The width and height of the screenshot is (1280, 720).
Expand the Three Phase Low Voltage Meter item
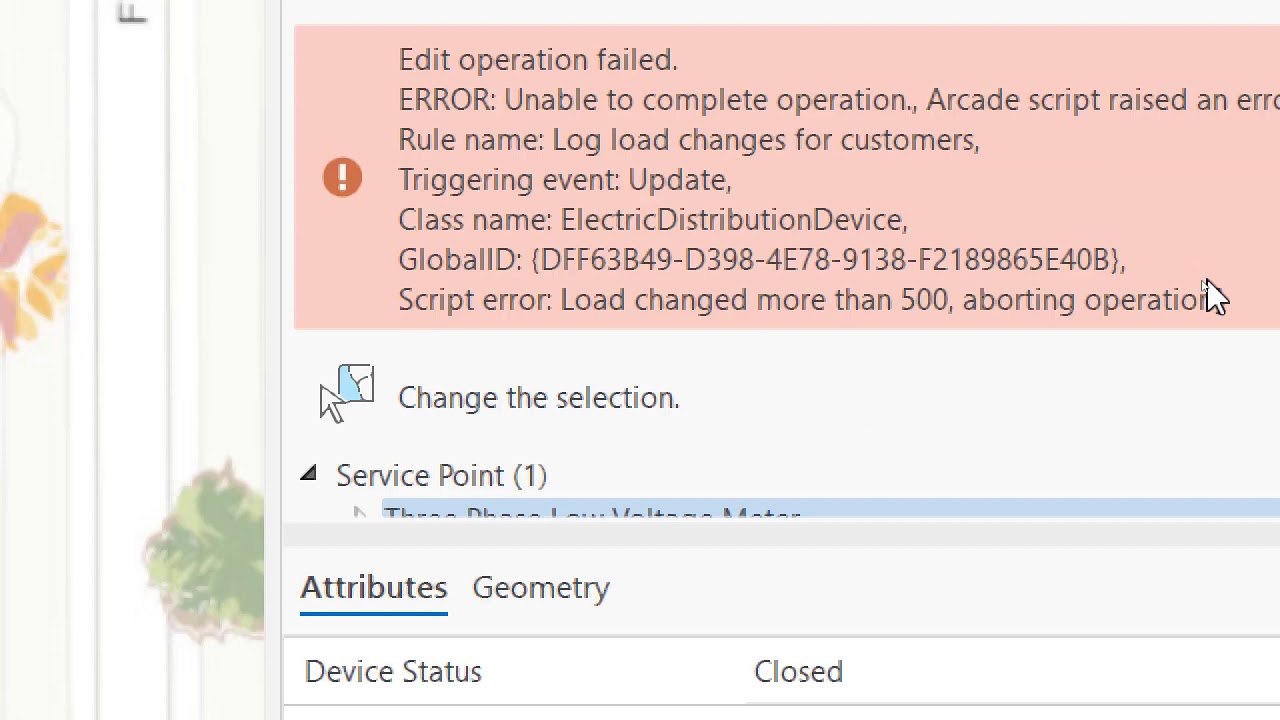tap(360, 514)
